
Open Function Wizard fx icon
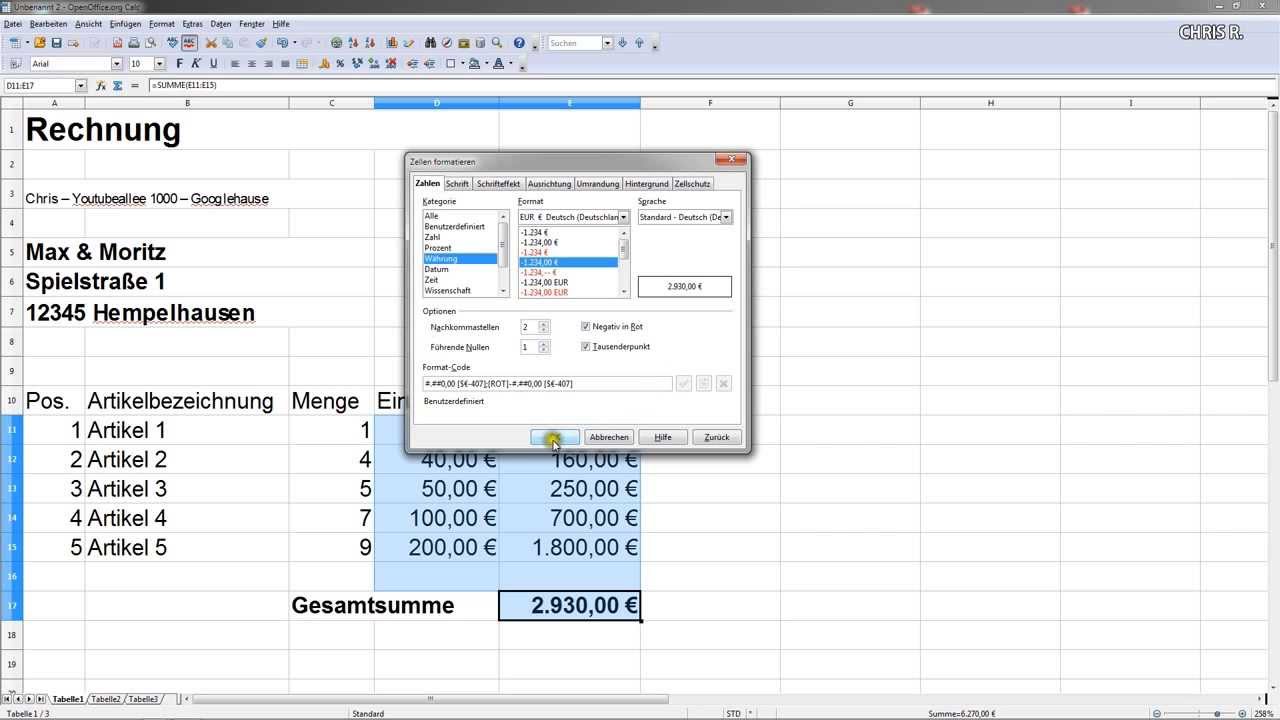click(101, 86)
